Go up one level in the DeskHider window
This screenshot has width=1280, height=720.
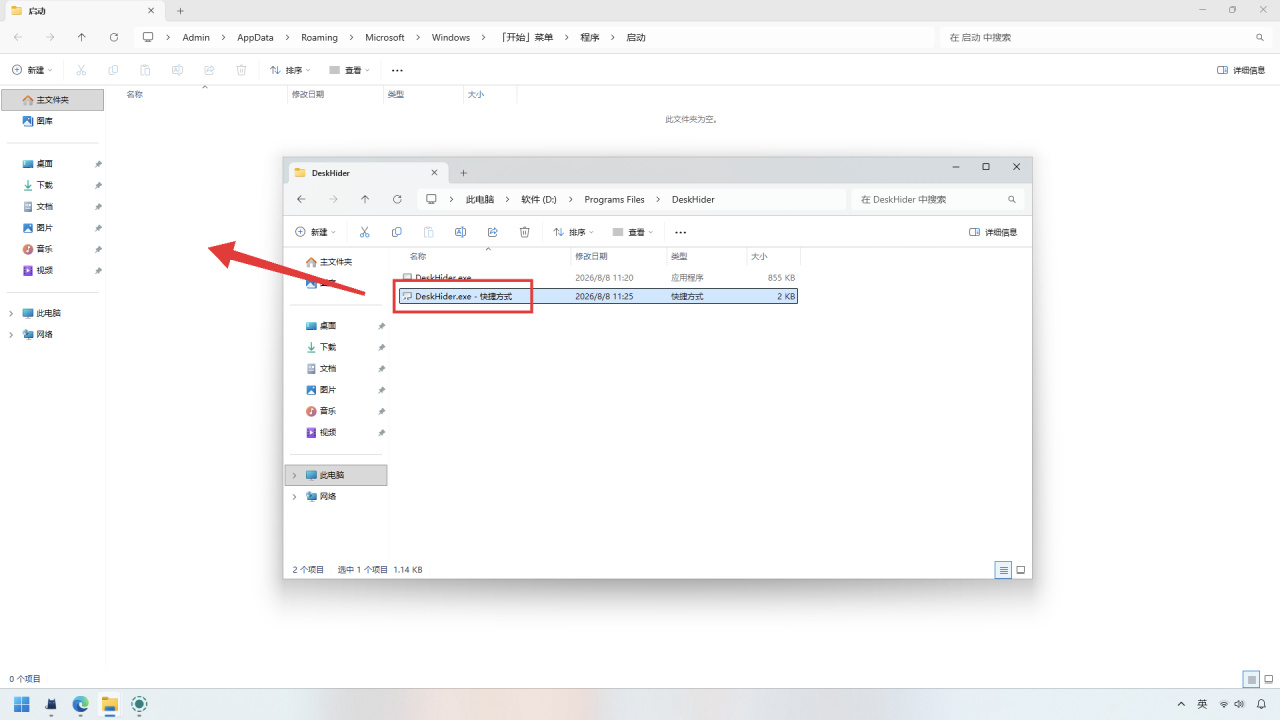[365, 199]
